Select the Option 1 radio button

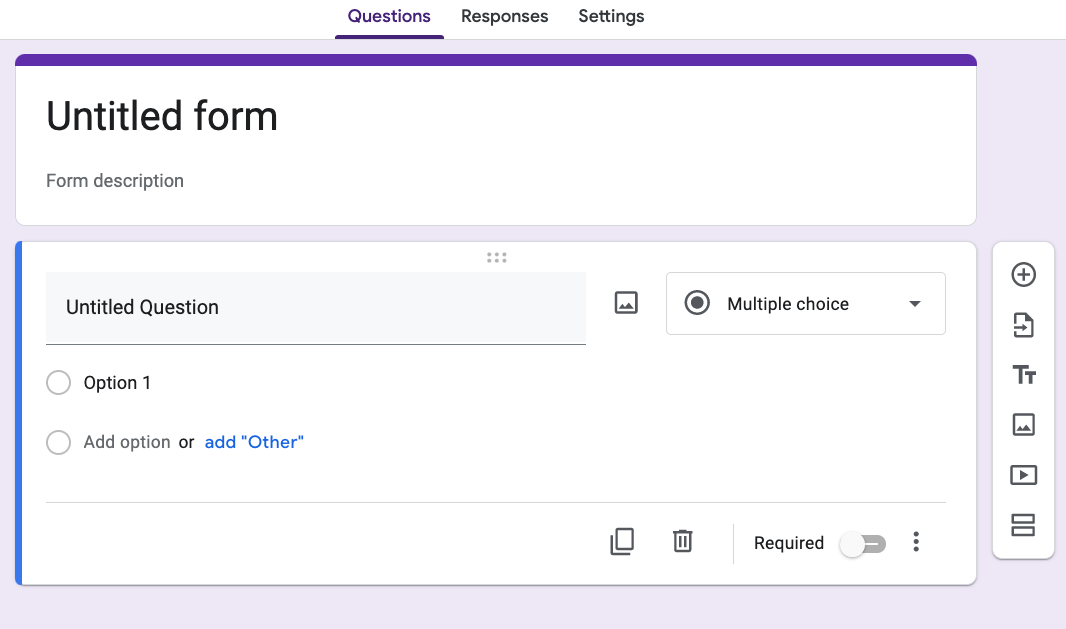coord(58,382)
